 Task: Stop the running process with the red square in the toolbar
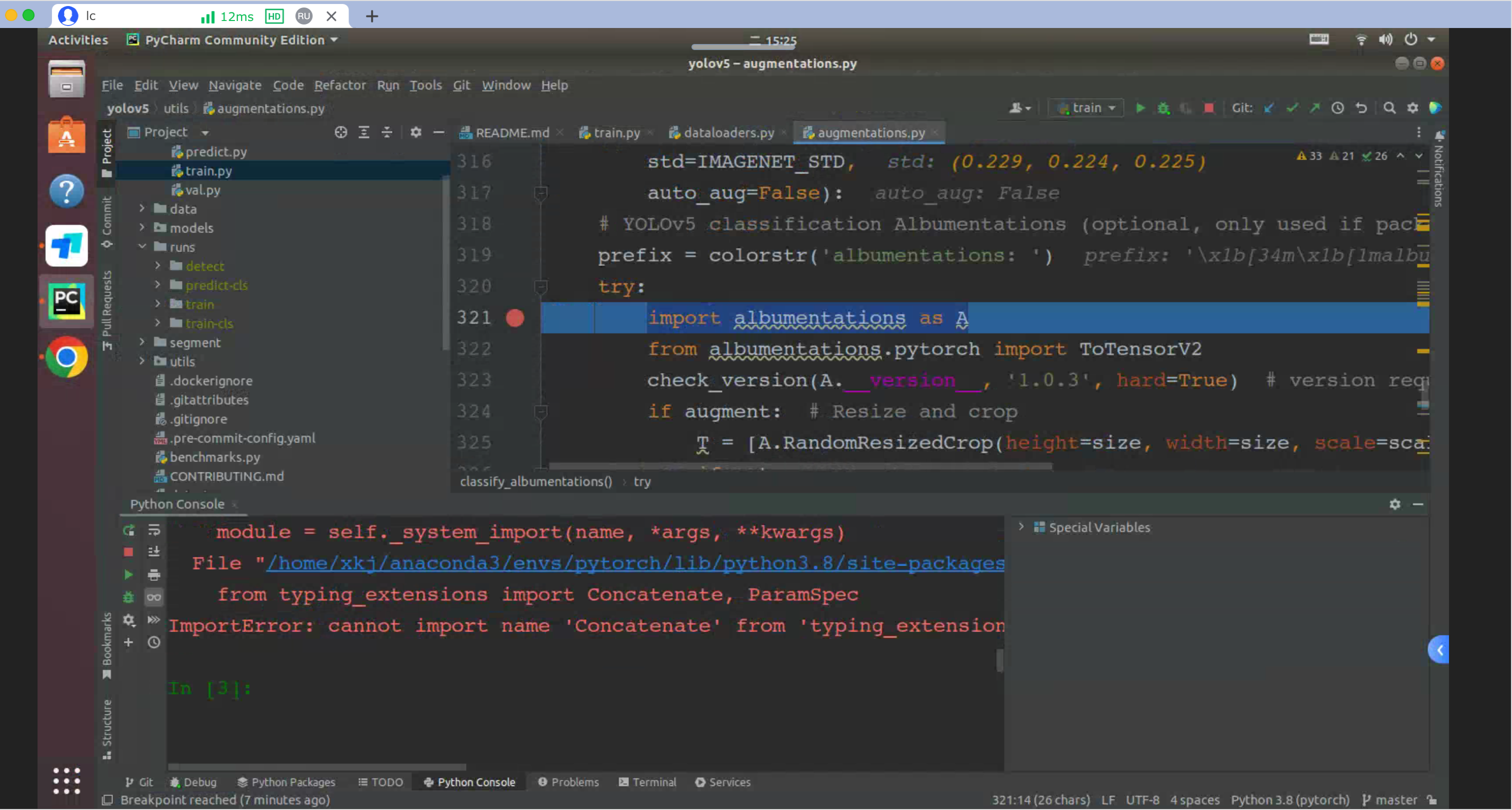pyautogui.click(x=1208, y=108)
